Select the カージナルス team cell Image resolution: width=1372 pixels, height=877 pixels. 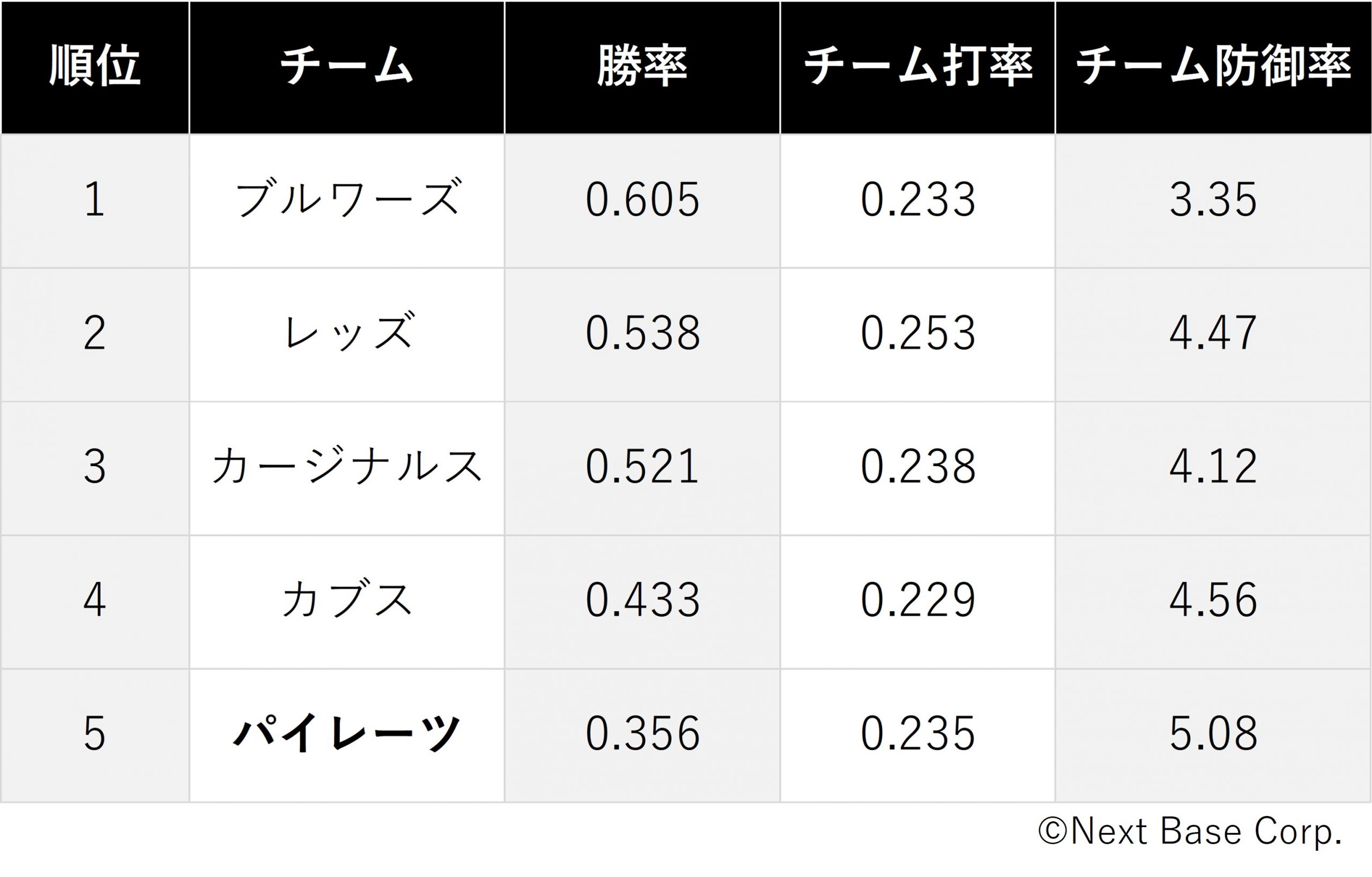(x=346, y=468)
